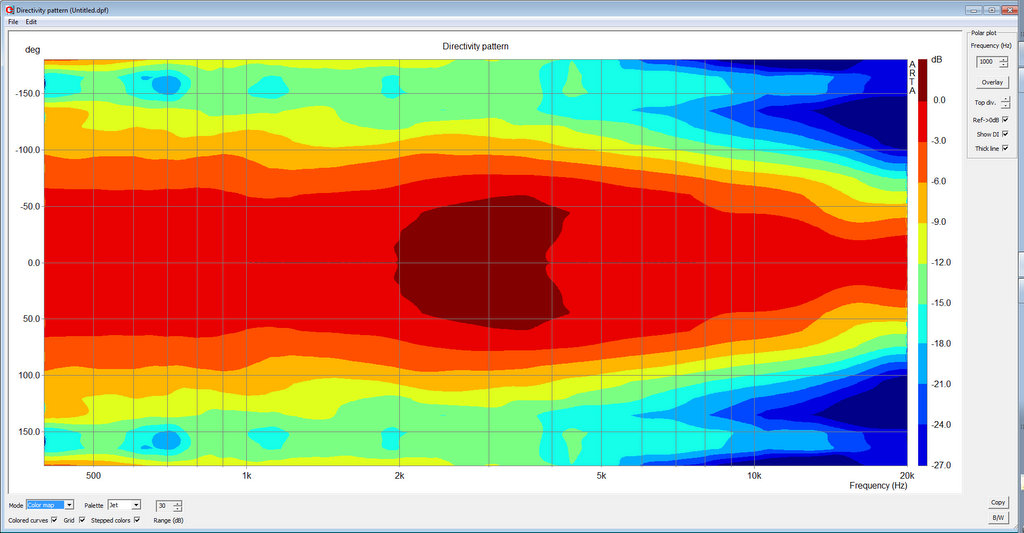This screenshot has height=533, width=1024.
Task: Click the Frequency (Hz) input field
Action: click(x=986, y=62)
